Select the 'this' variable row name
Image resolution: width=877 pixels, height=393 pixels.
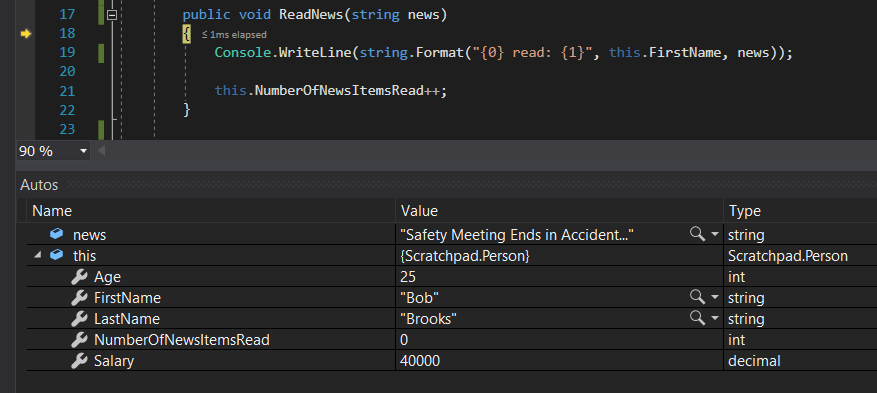(84, 256)
